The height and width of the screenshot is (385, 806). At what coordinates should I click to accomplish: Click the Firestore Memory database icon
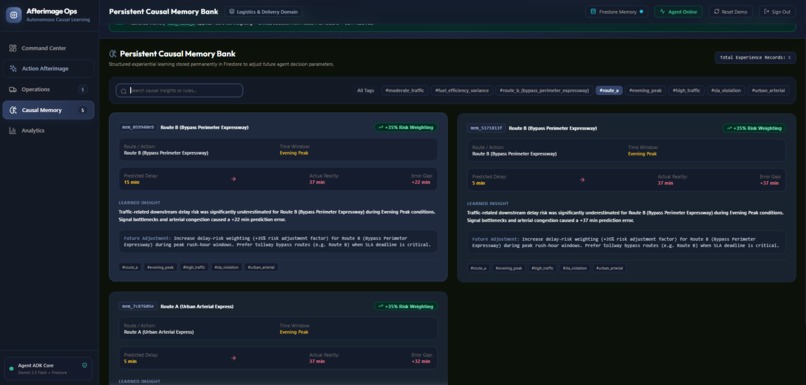point(593,11)
